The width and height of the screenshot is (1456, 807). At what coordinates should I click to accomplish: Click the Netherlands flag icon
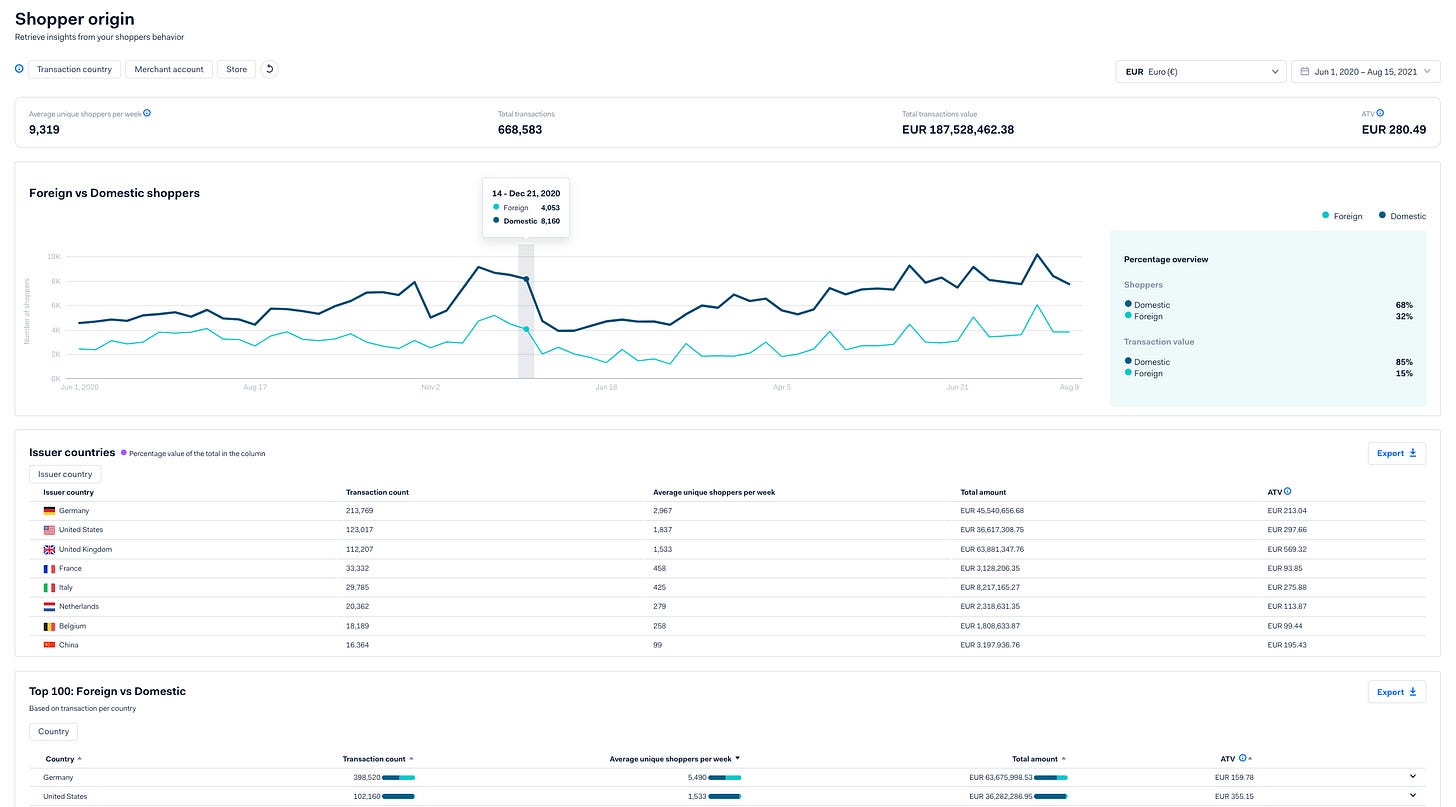(49, 606)
